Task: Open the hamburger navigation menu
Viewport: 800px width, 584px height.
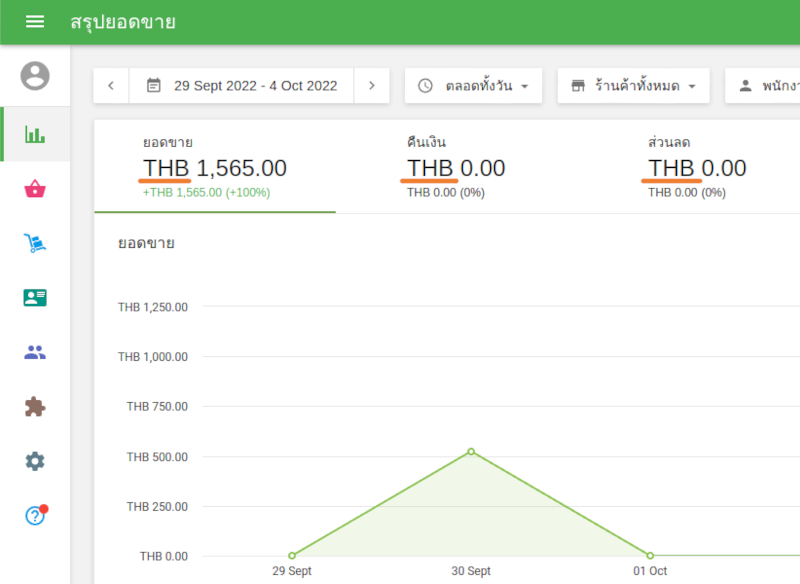Action: pyautogui.click(x=35, y=22)
